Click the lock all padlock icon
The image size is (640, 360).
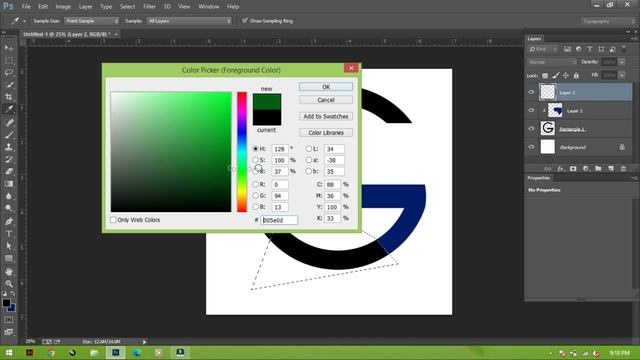click(576, 76)
